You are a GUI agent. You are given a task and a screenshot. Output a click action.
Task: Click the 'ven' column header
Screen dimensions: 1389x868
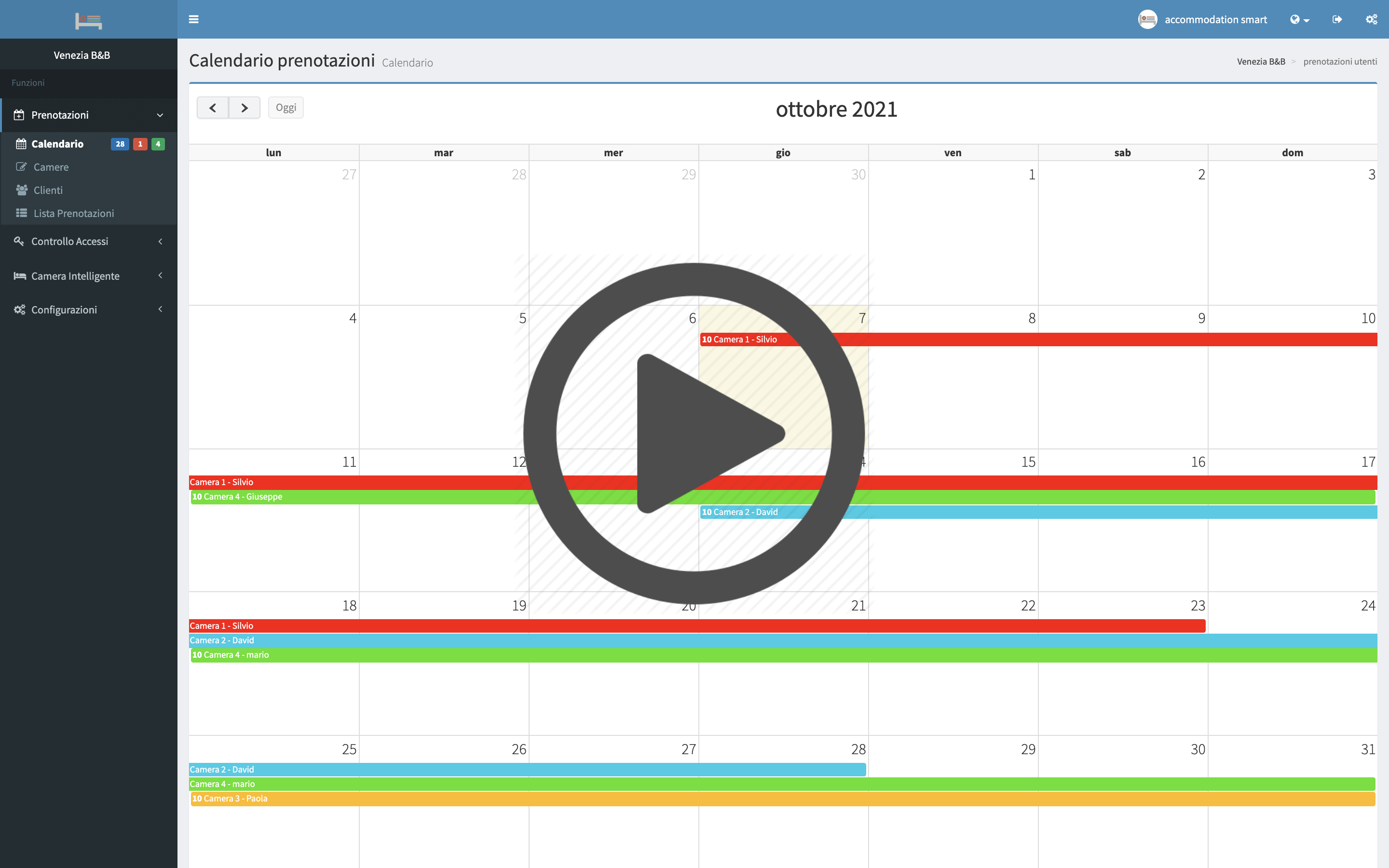(953, 153)
